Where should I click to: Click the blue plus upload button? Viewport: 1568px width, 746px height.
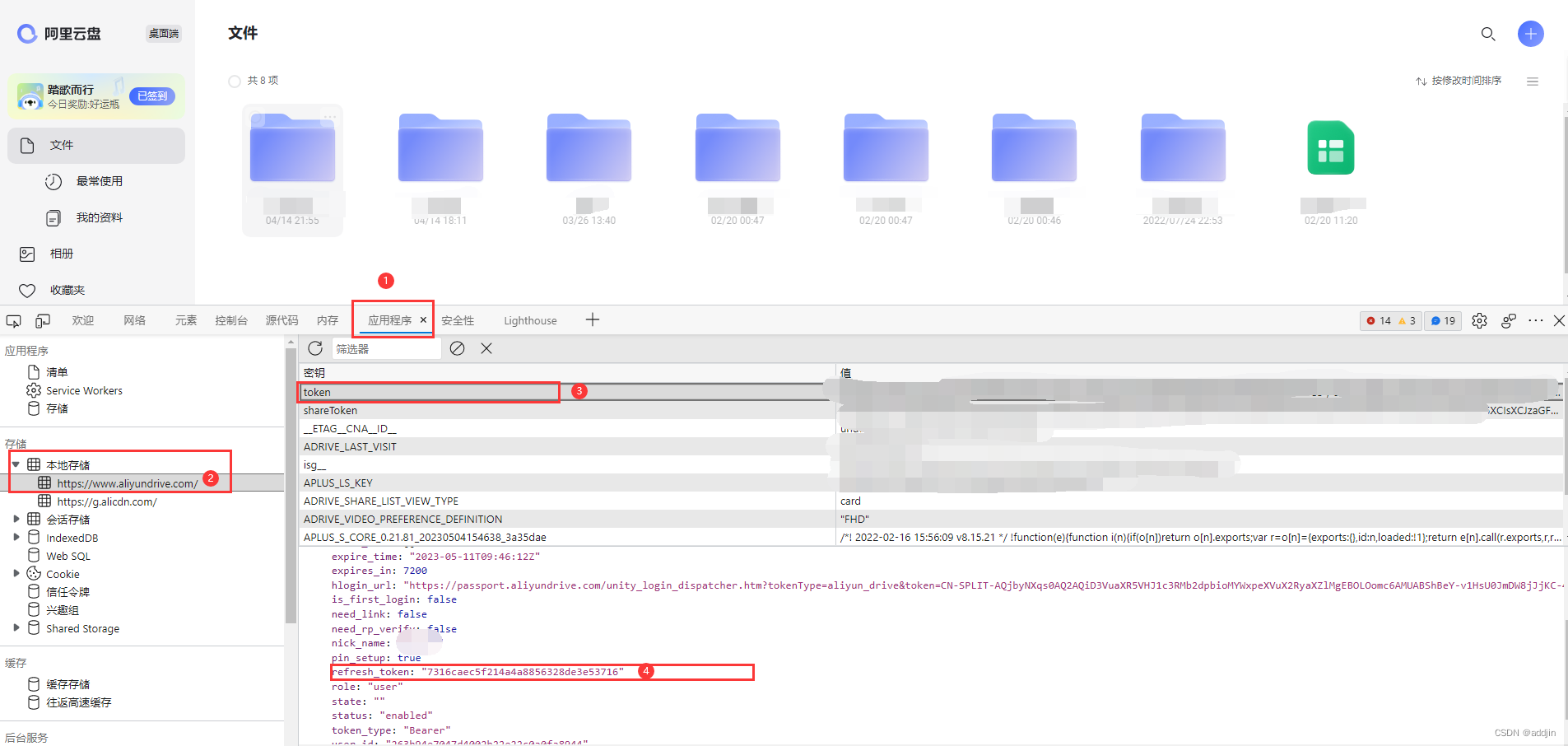coord(1530,34)
